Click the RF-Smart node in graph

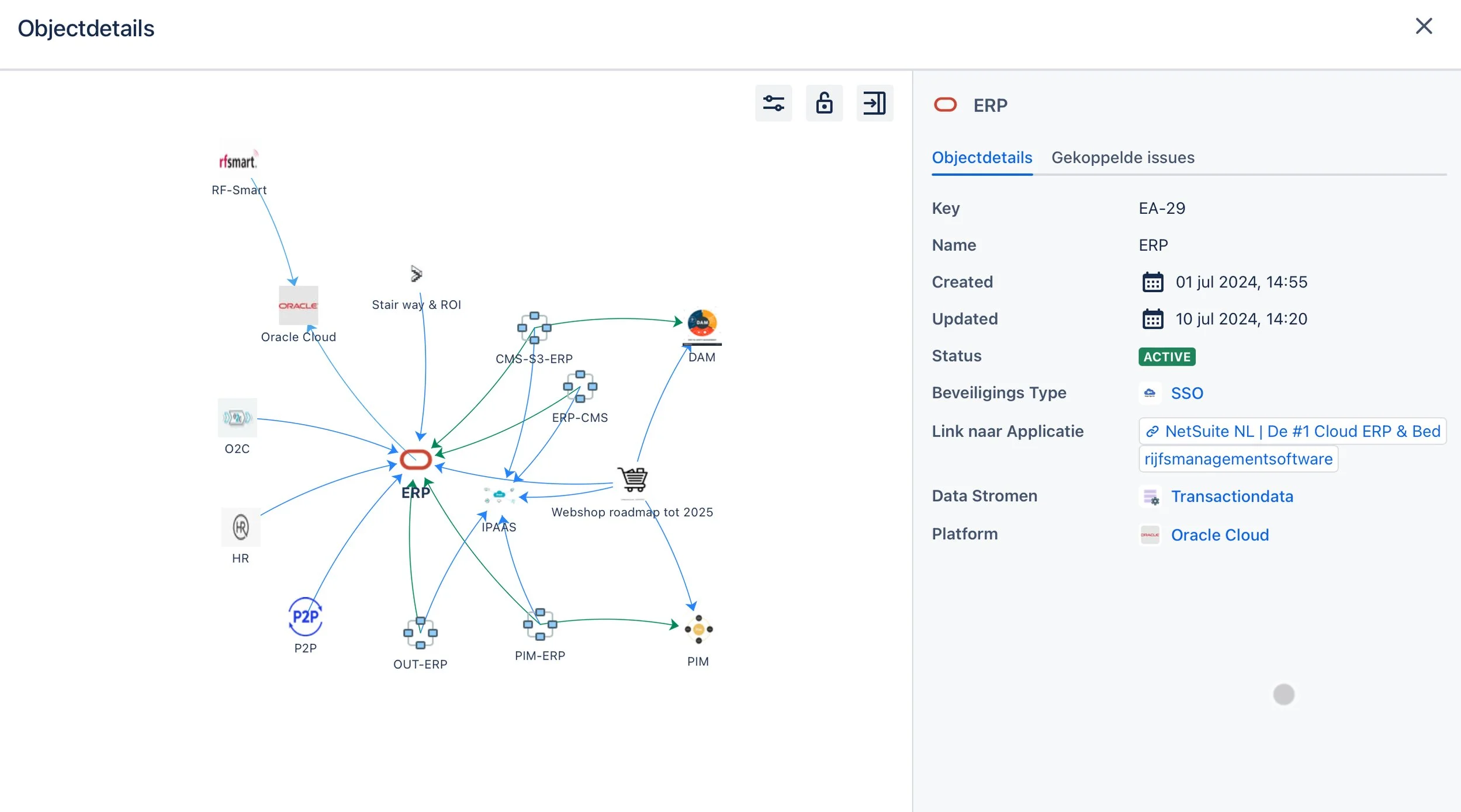[x=238, y=161]
